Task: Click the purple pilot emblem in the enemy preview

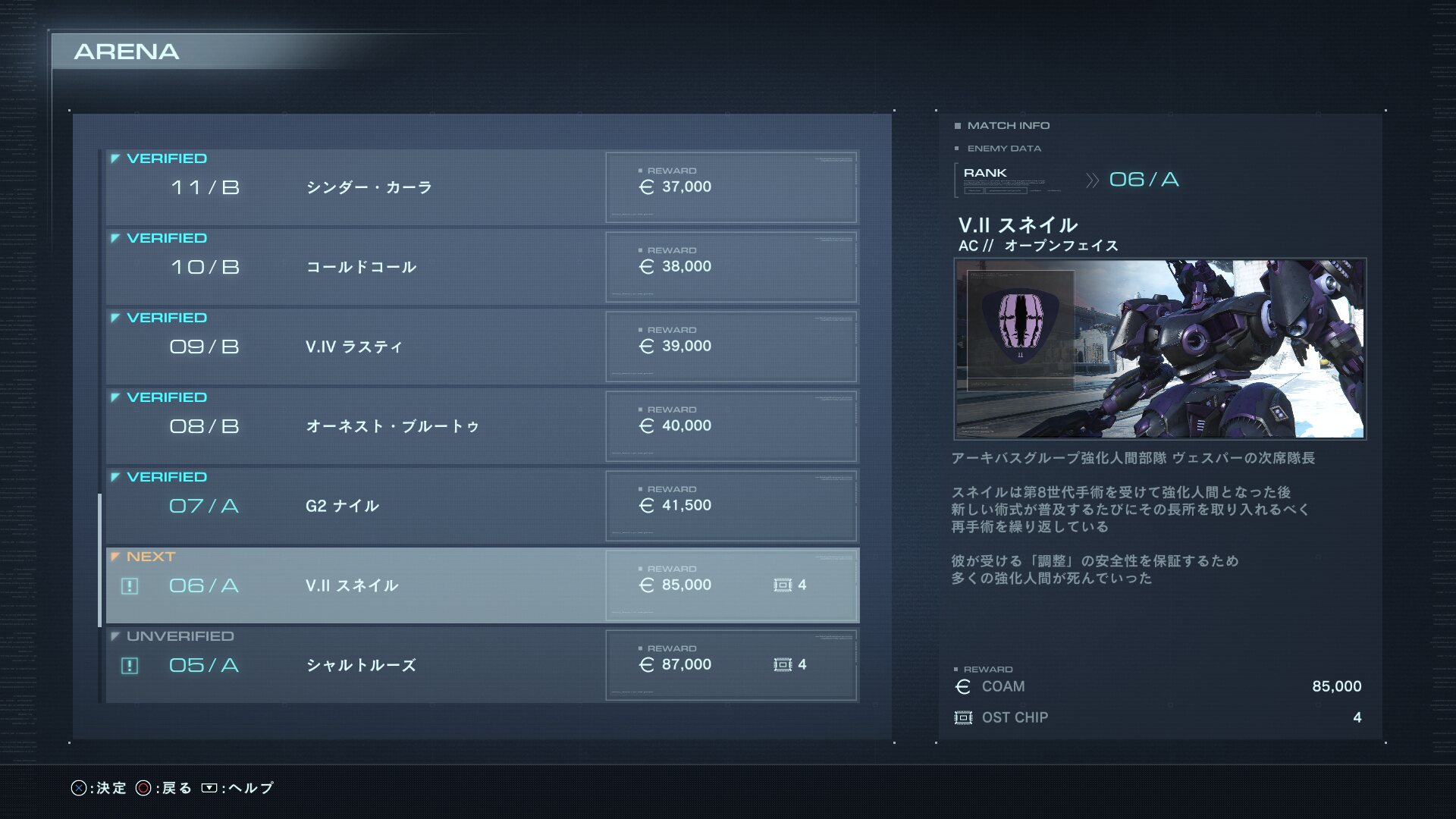Action: point(1020,327)
